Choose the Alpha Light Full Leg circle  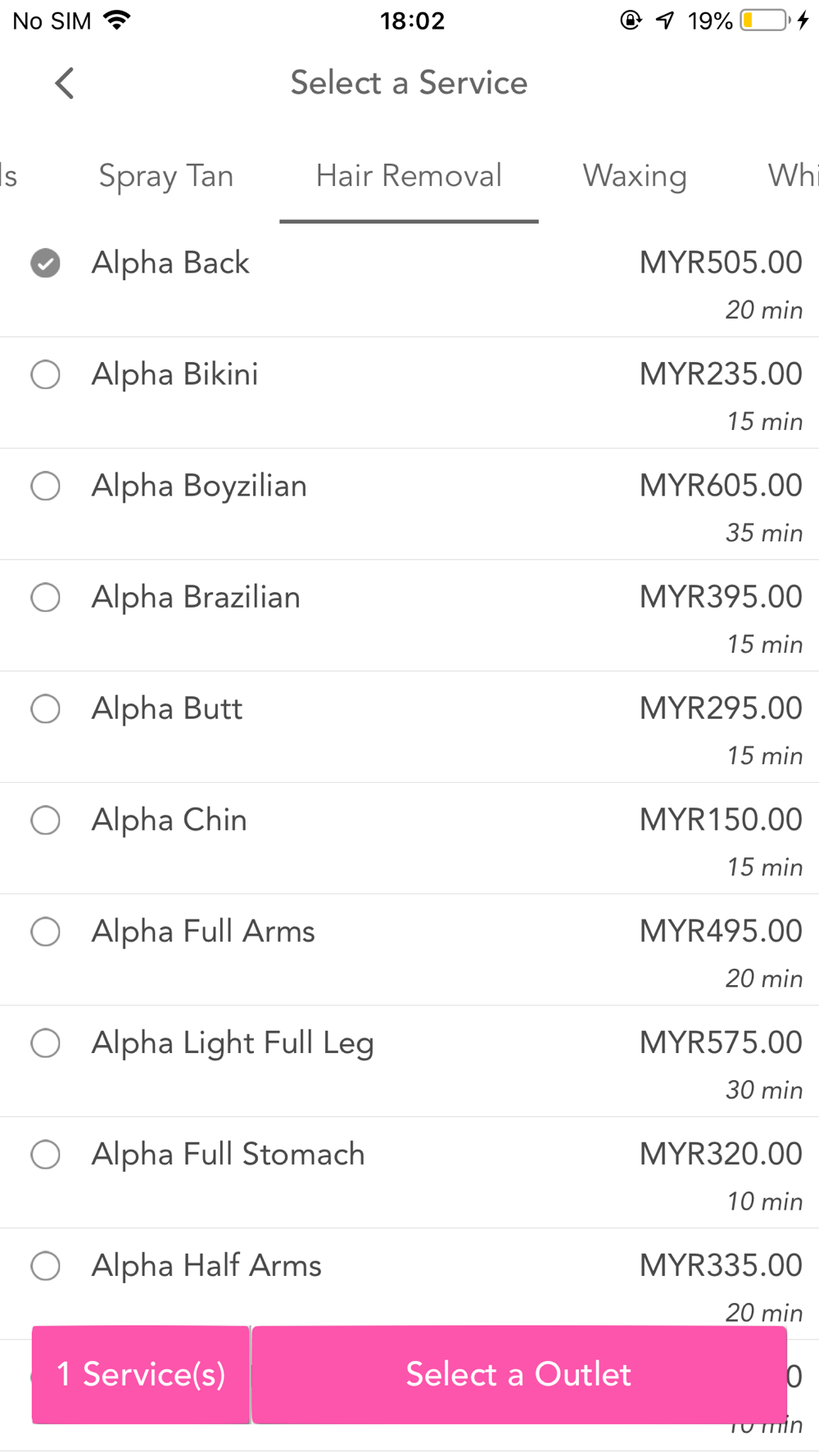[x=45, y=1042]
